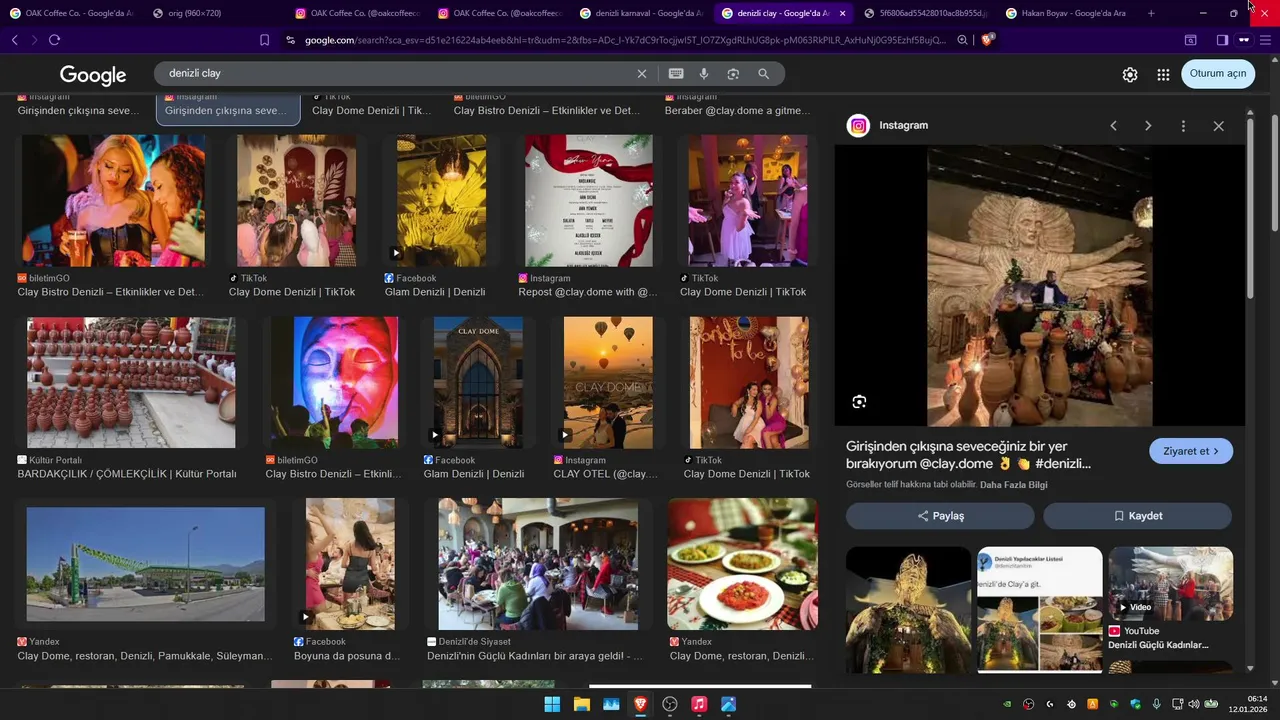The image size is (1280, 720).
Task: Open the tab search button in toolbar
Action: (x=1191, y=40)
